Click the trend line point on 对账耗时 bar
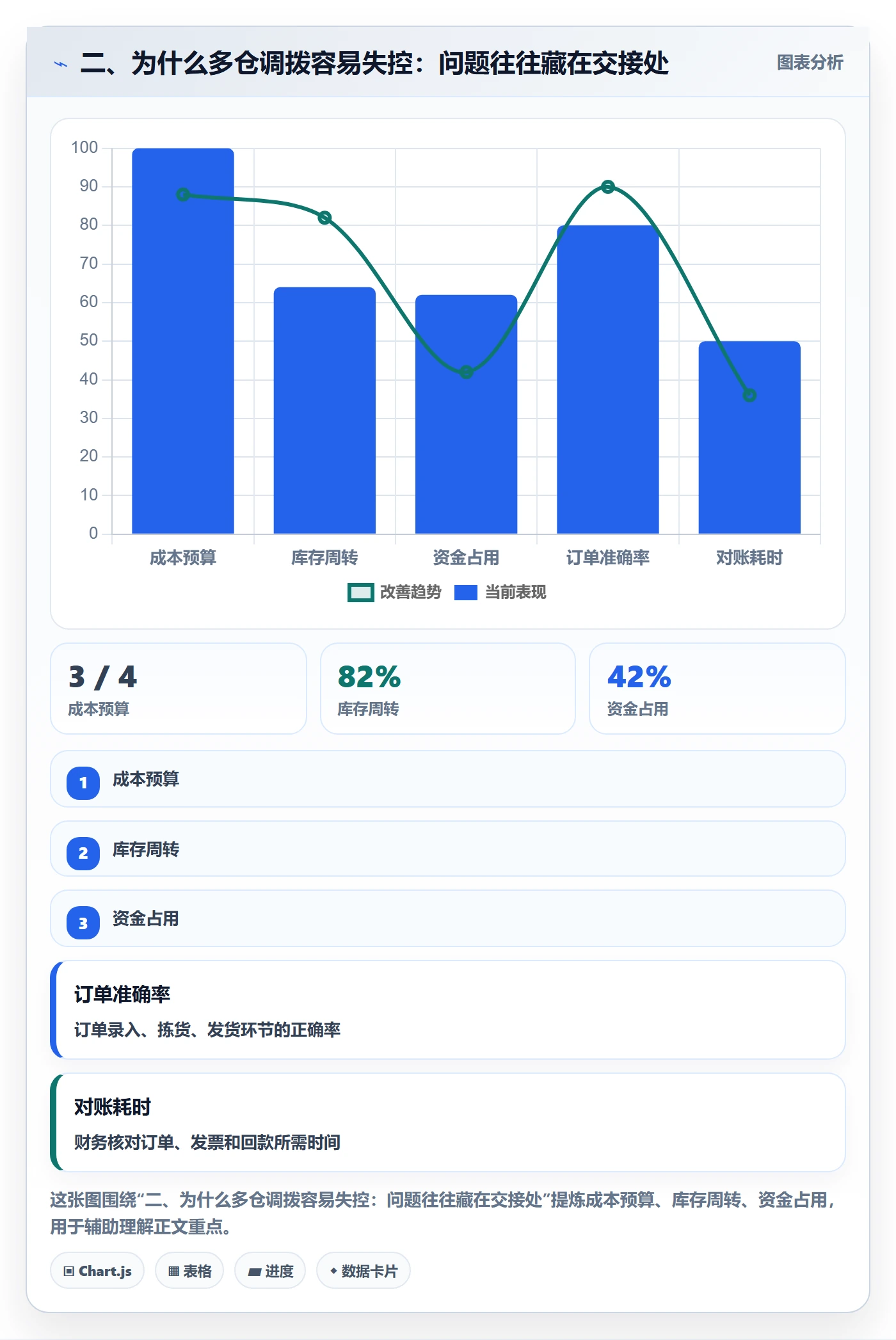 coord(749,395)
